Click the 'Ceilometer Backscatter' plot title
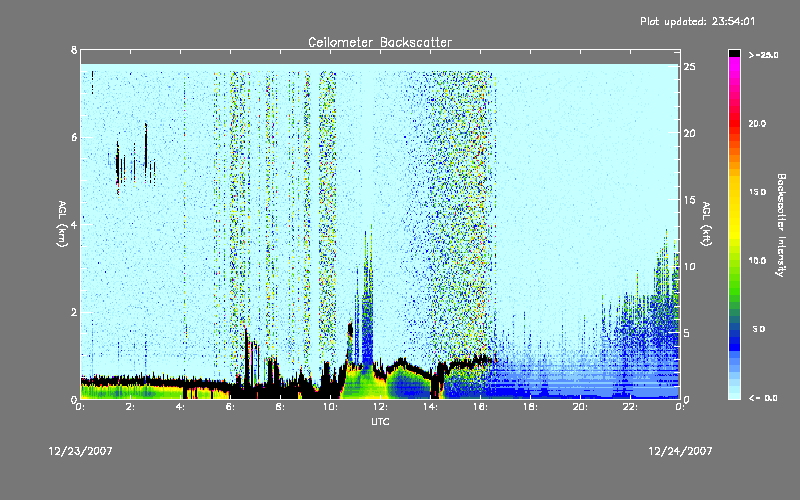The height and width of the screenshot is (500, 800). pos(380,42)
